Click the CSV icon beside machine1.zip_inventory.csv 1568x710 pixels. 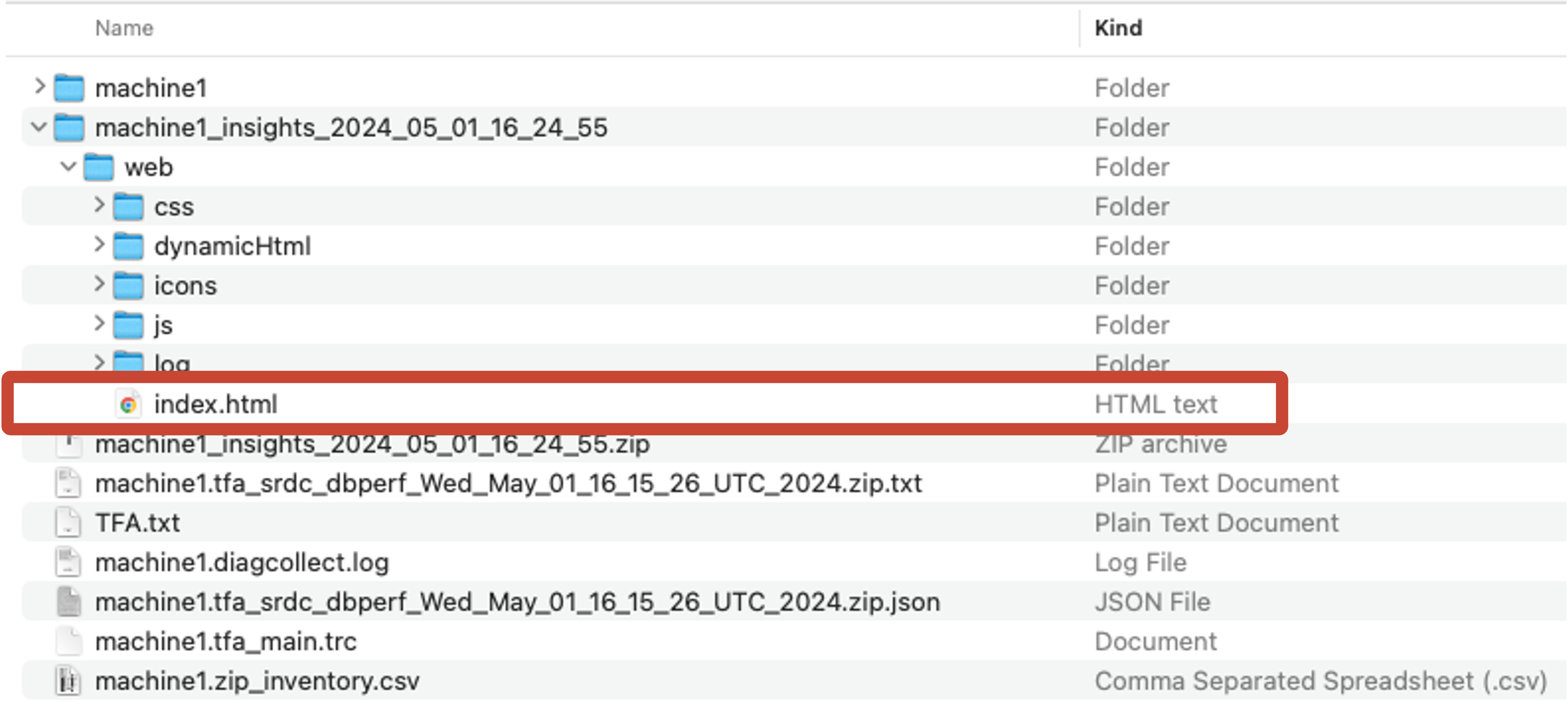70,681
